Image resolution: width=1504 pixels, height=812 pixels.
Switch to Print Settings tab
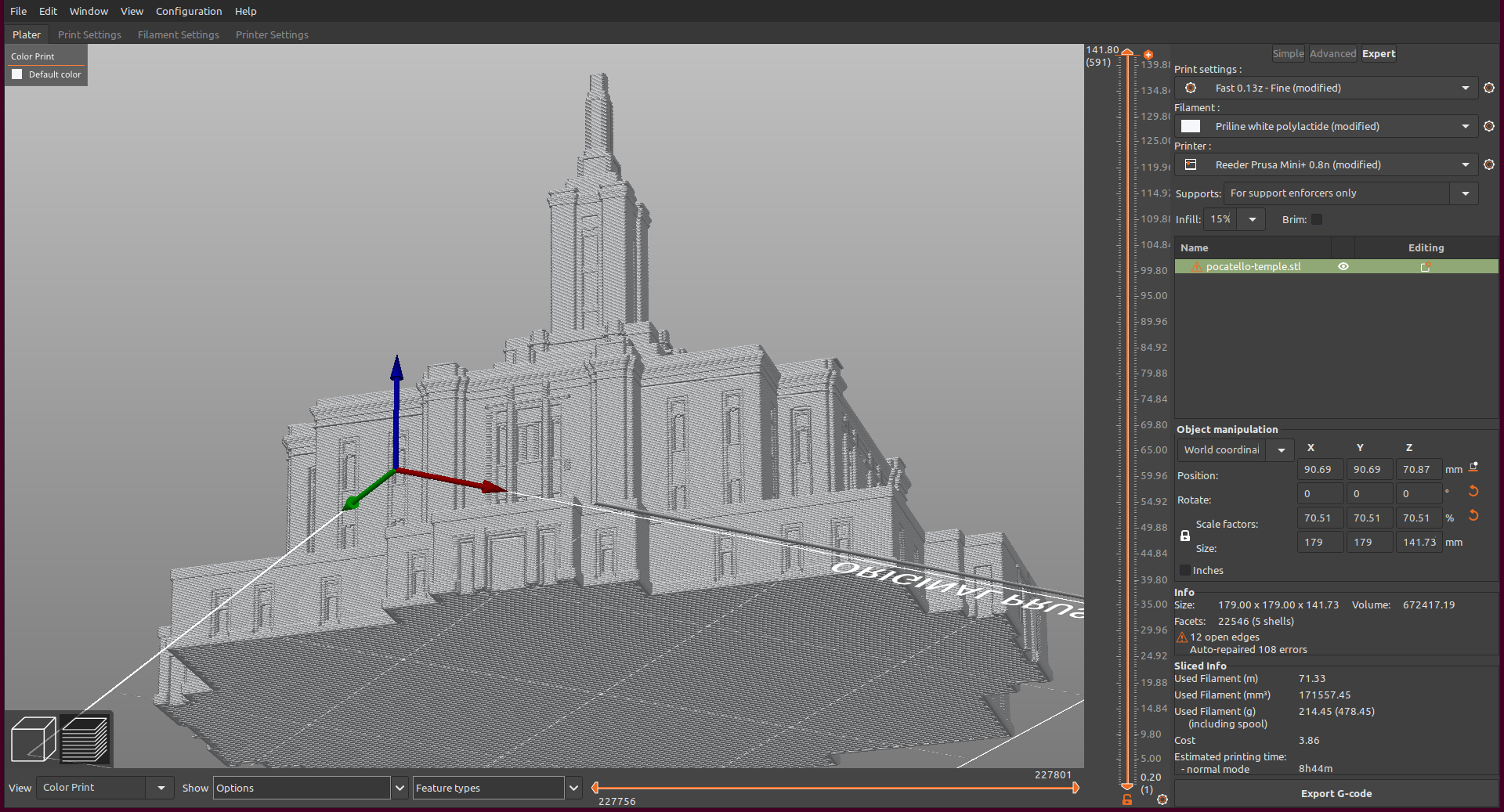[x=89, y=34]
